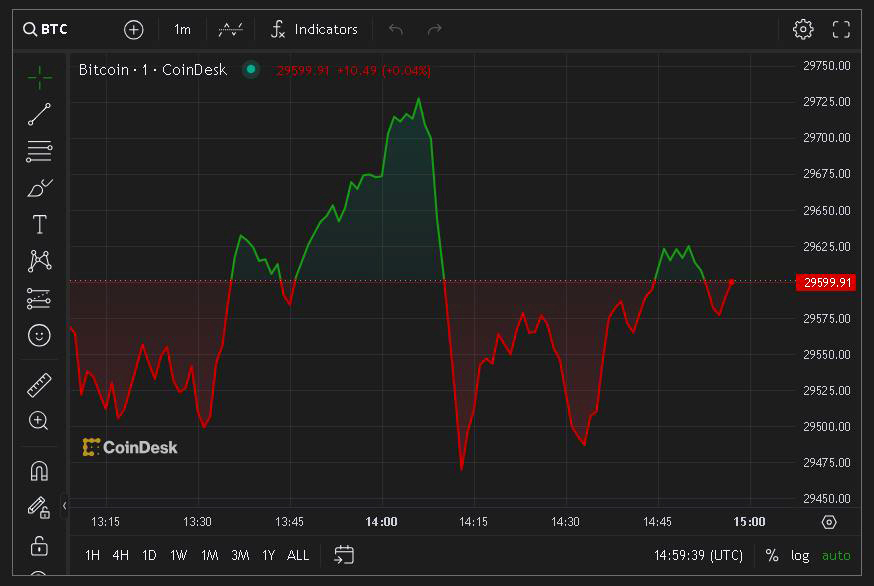874x586 pixels.
Task: Select the trend line drawing tool
Action: (39, 115)
